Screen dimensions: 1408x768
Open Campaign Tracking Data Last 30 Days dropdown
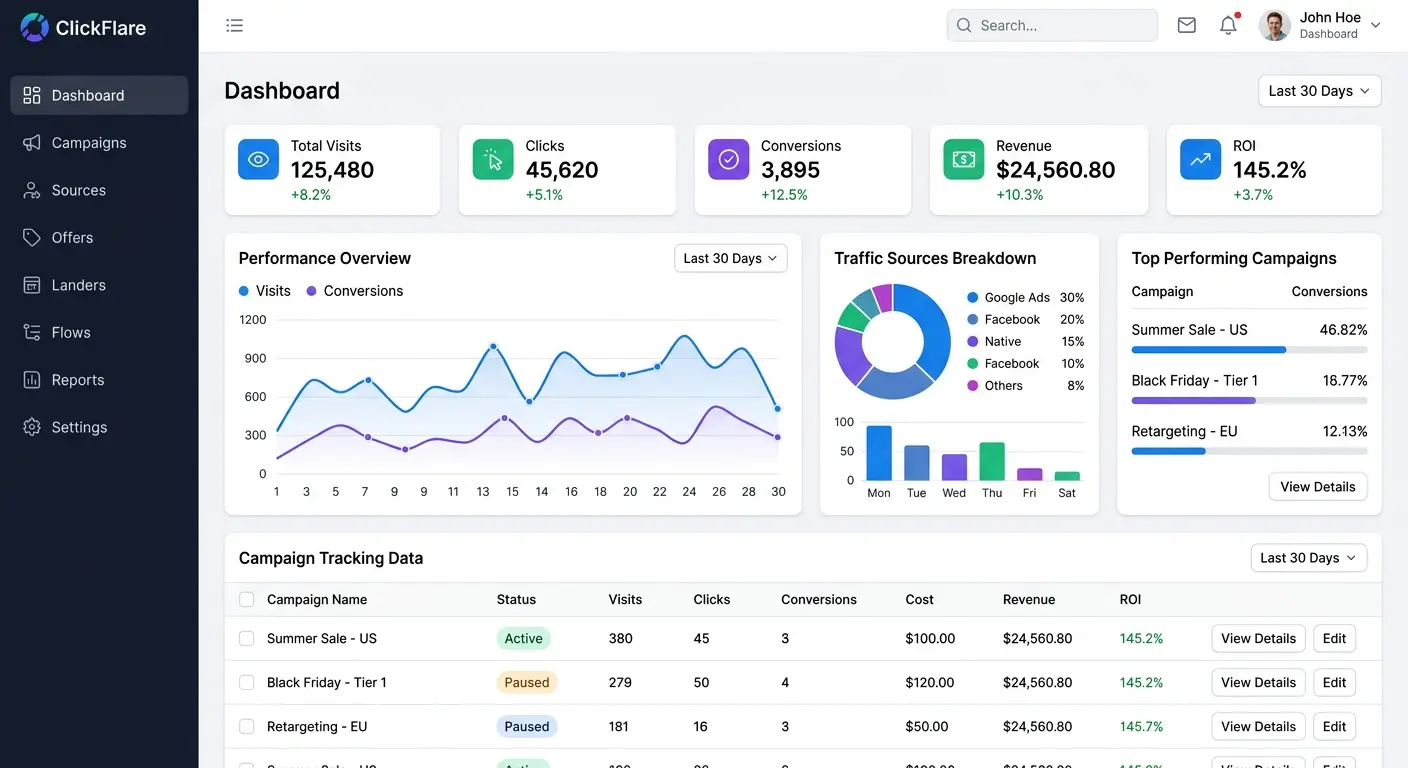click(x=1309, y=558)
